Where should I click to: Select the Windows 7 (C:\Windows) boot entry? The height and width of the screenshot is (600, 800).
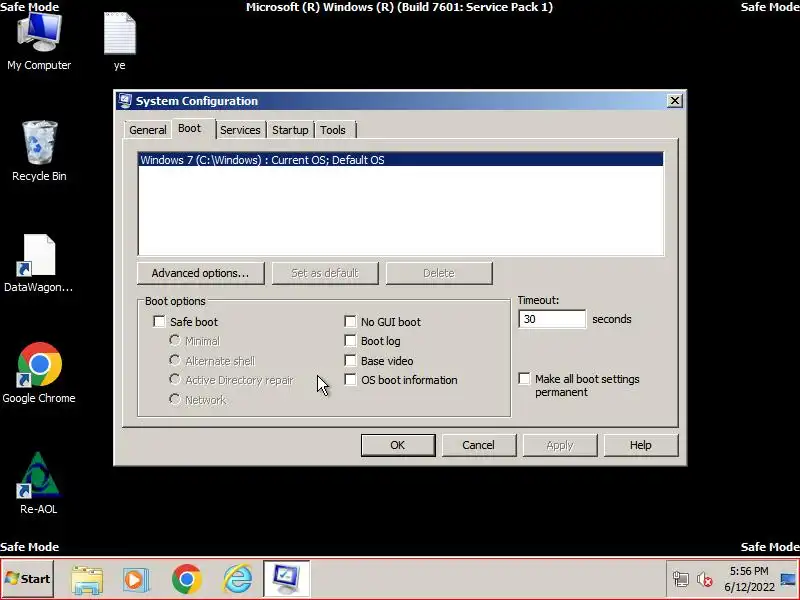[401, 160]
